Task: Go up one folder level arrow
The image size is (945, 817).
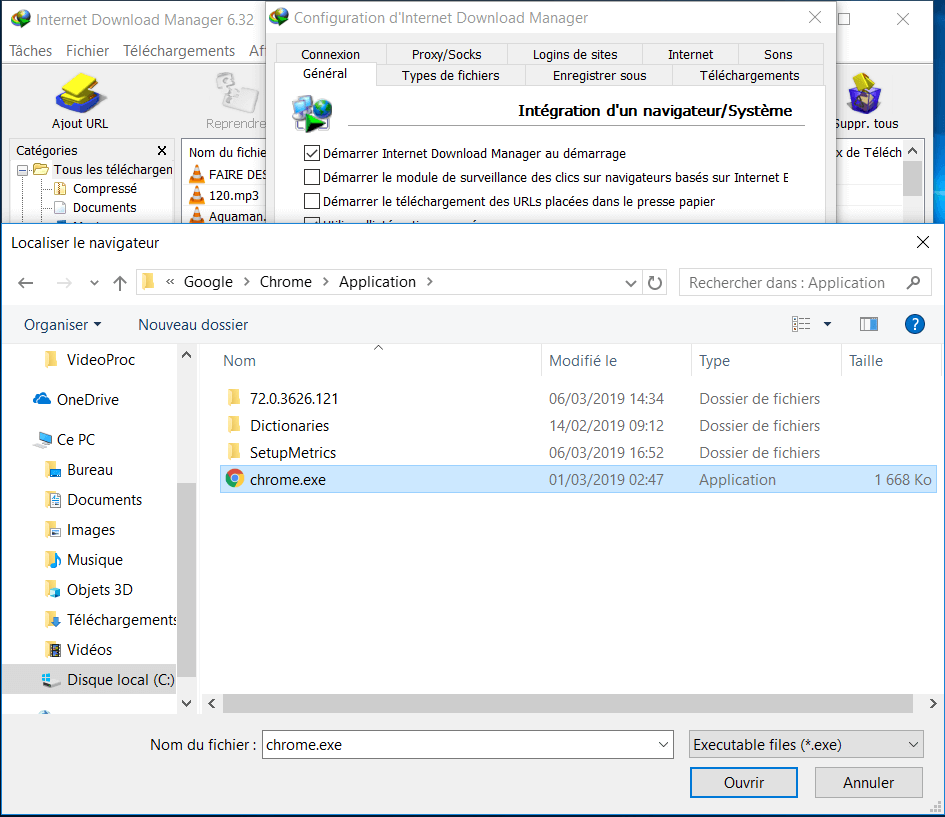Action: point(120,282)
